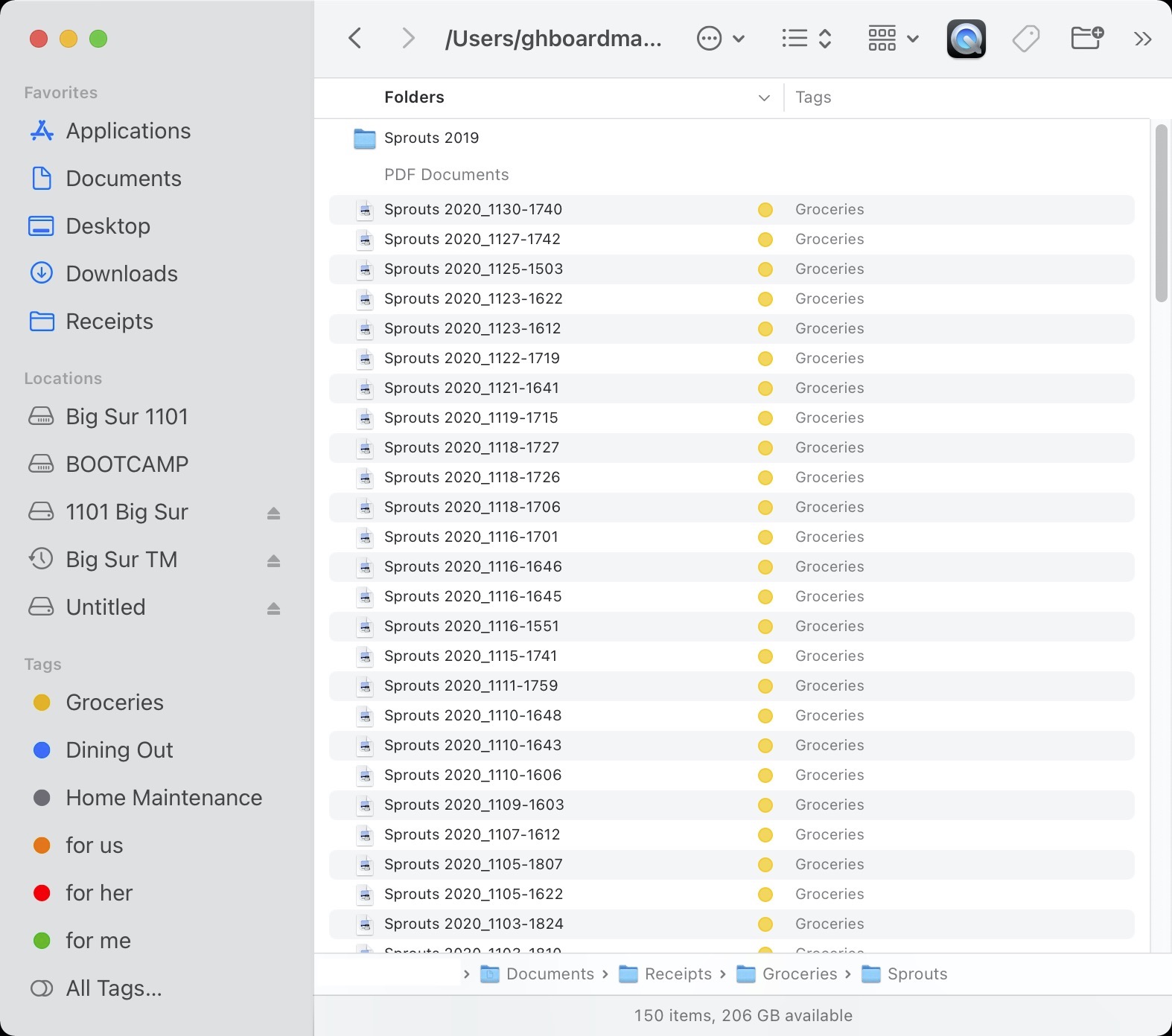Eject the 1101 Big Sur drive
This screenshot has width=1172, height=1036.
tap(273, 513)
